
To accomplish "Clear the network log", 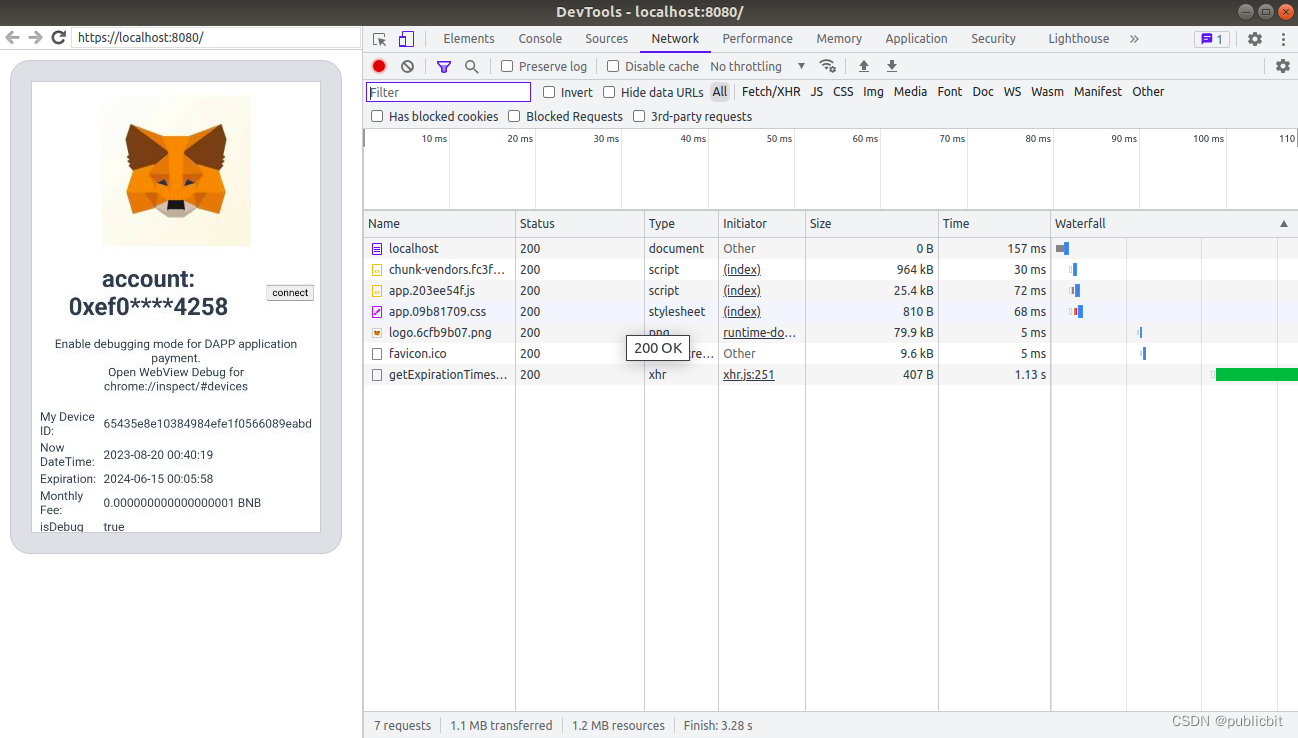I will [407, 66].
